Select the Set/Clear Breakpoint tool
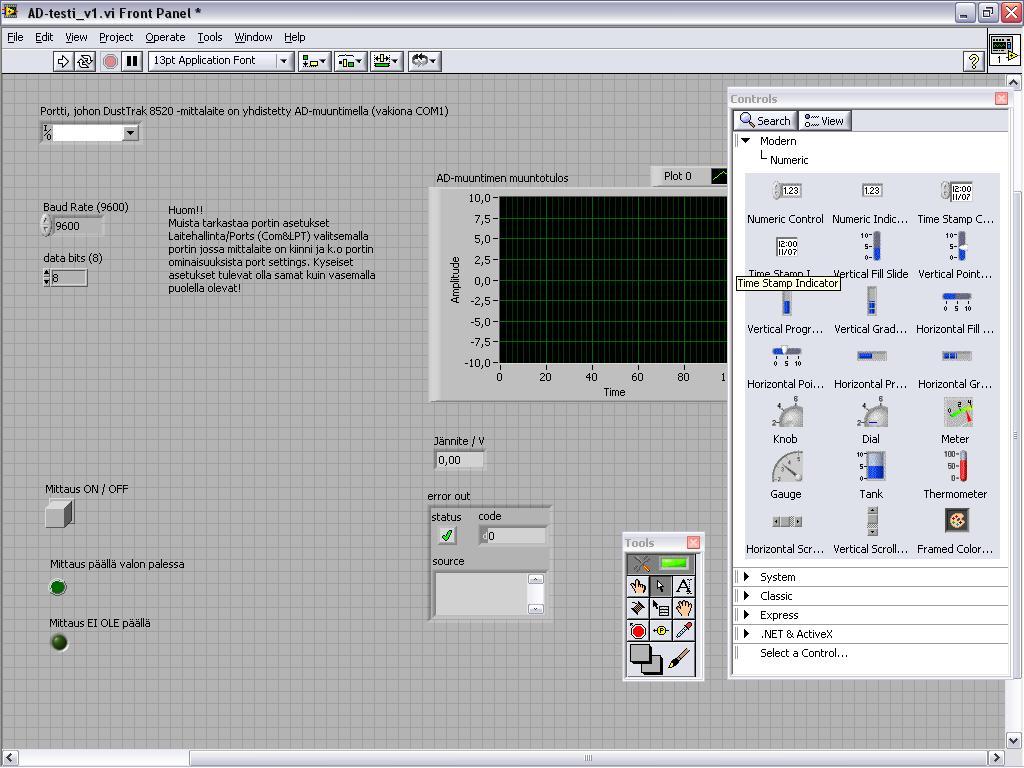This screenshot has width=1024, height=768. point(637,631)
